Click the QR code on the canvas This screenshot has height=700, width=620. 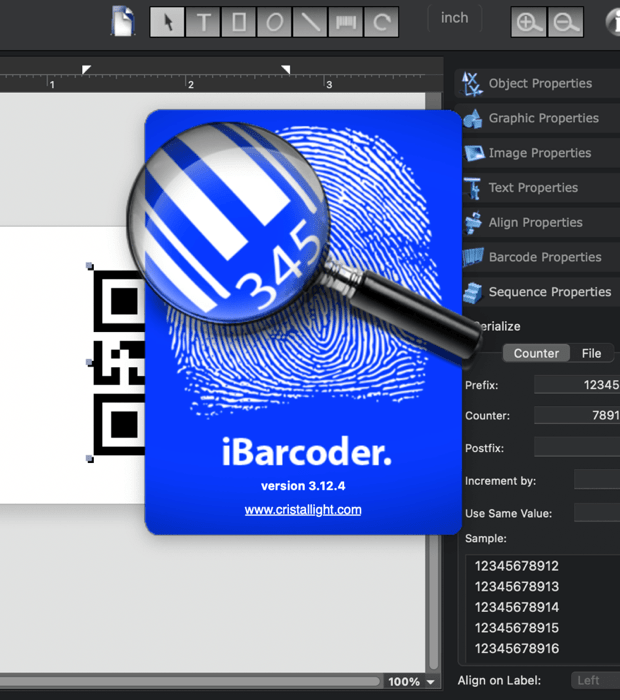(119, 362)
